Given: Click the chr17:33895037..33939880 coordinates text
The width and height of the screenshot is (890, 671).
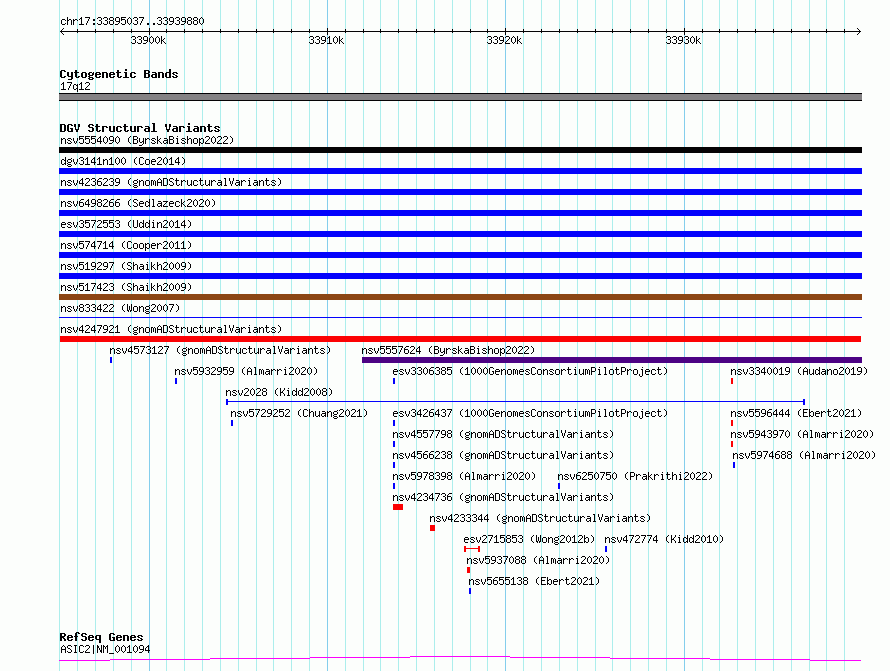Looking at the screenshot, I should click(132, 21).
